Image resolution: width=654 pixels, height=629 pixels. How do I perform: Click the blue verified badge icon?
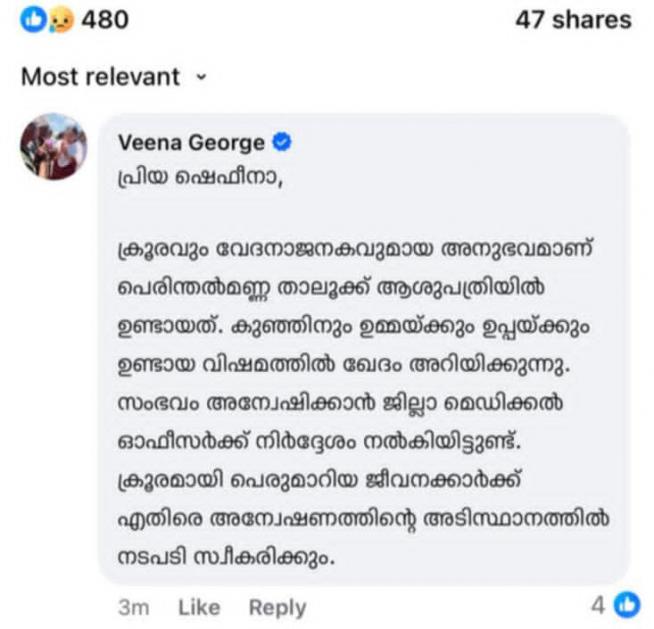[x=282, y=142]
